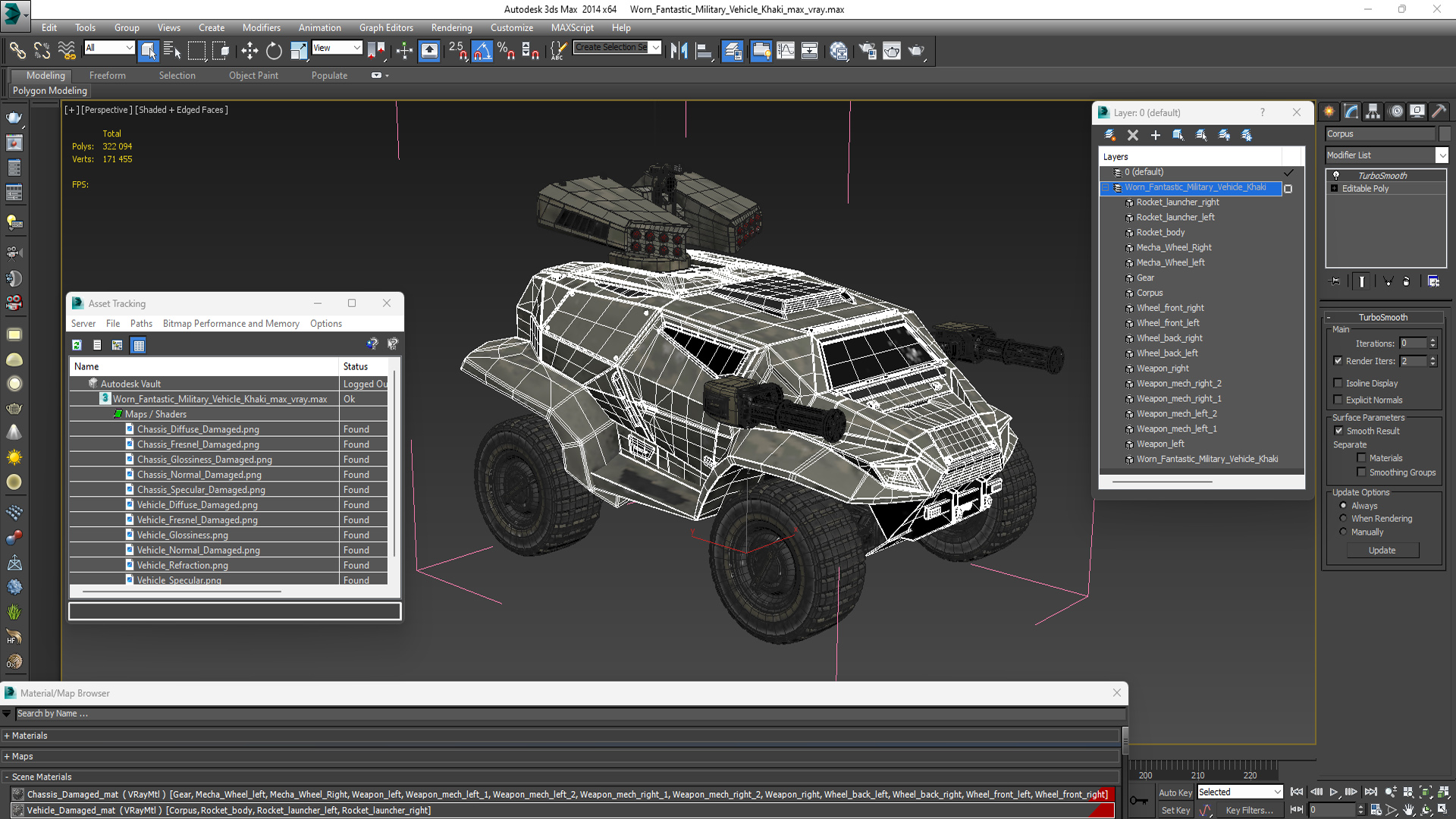Click the Render Production teapot icon
This screenshot has width=1456, height=819.
917,51
